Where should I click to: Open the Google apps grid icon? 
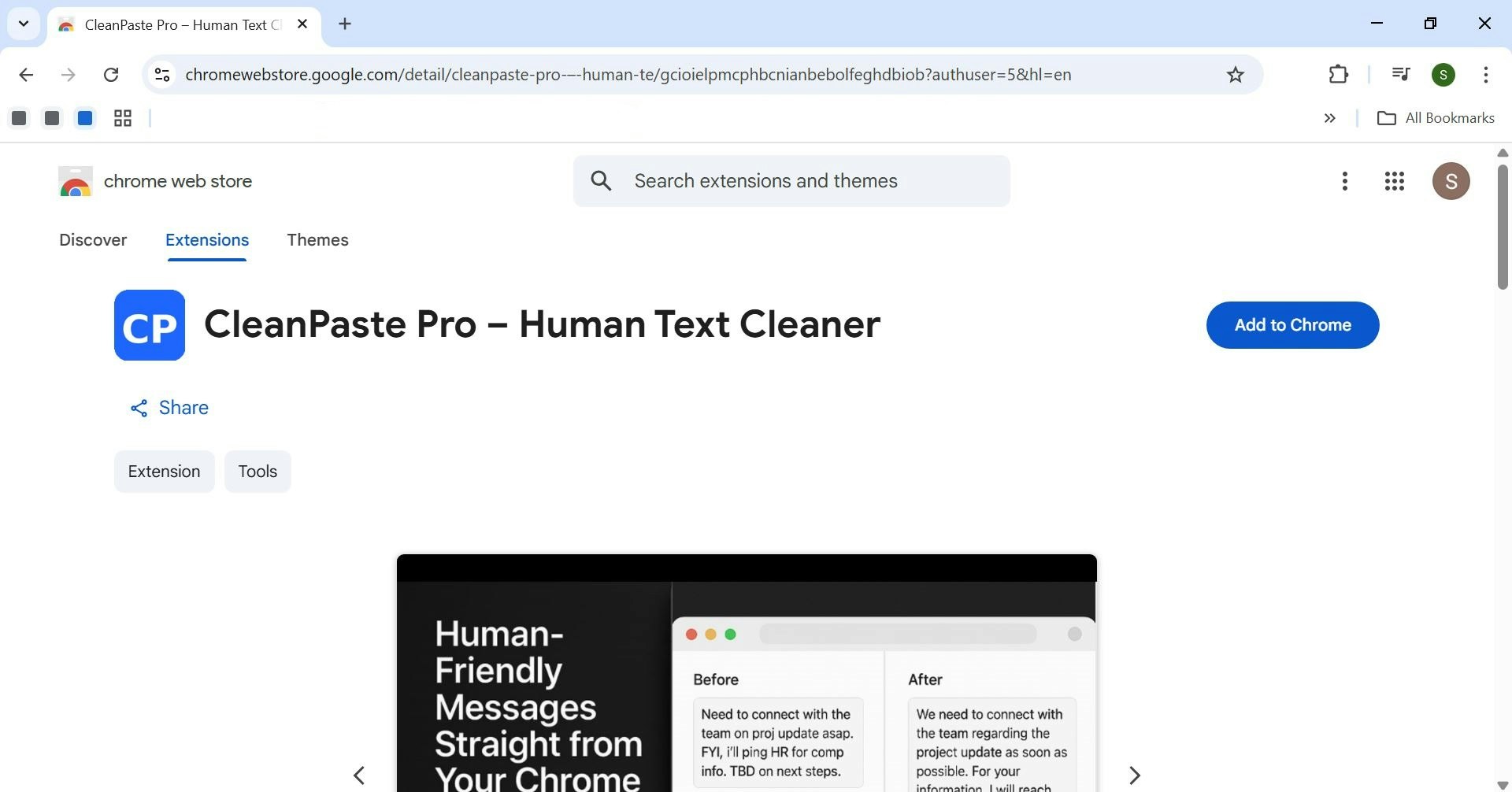(x=1394, y=180)
